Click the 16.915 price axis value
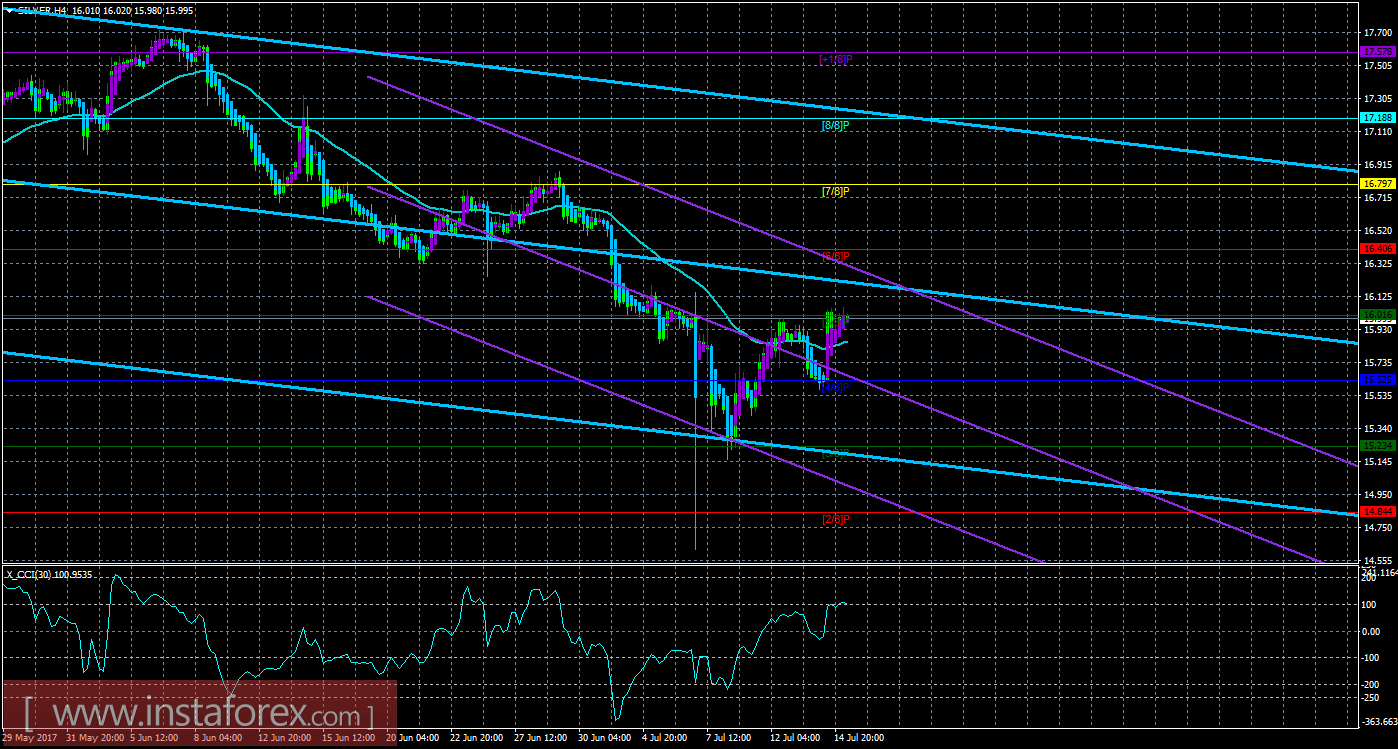This screenshot has width=1398, height=749. point(1378,165)
